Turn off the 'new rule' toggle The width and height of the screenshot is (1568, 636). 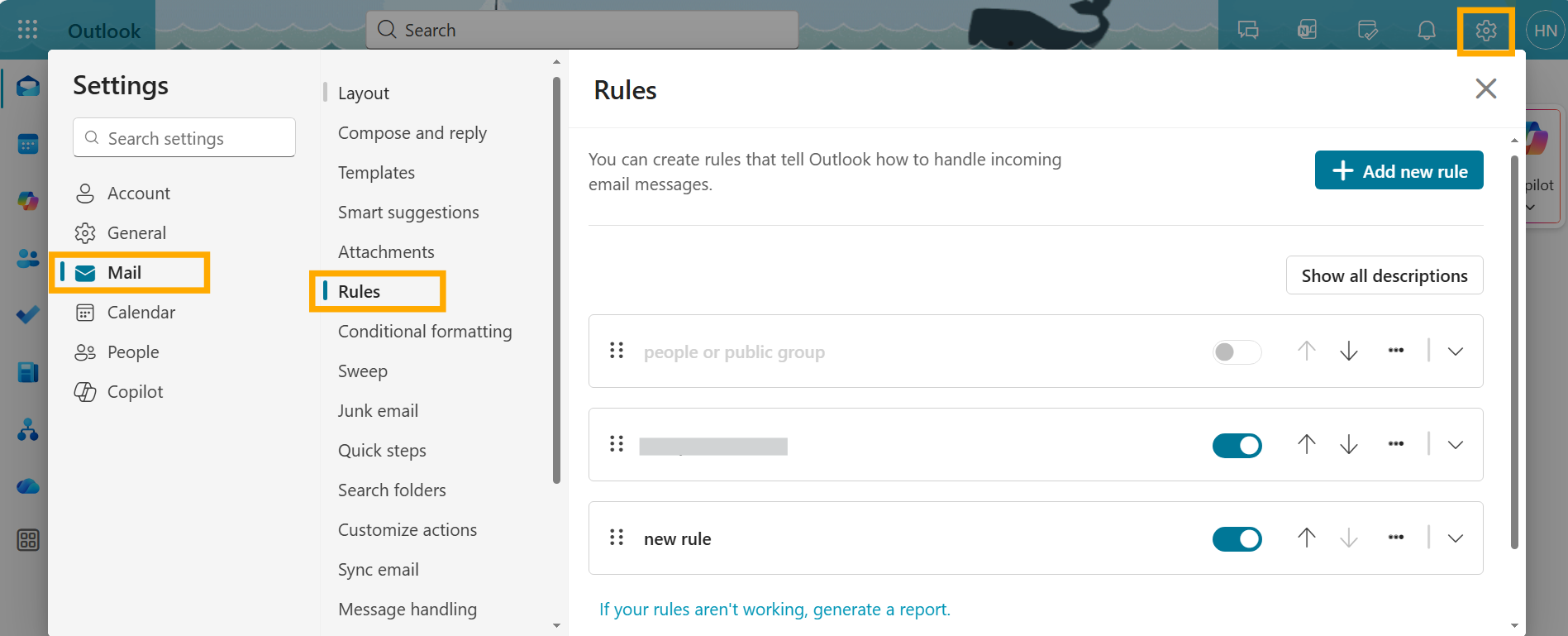point(1237,538)
